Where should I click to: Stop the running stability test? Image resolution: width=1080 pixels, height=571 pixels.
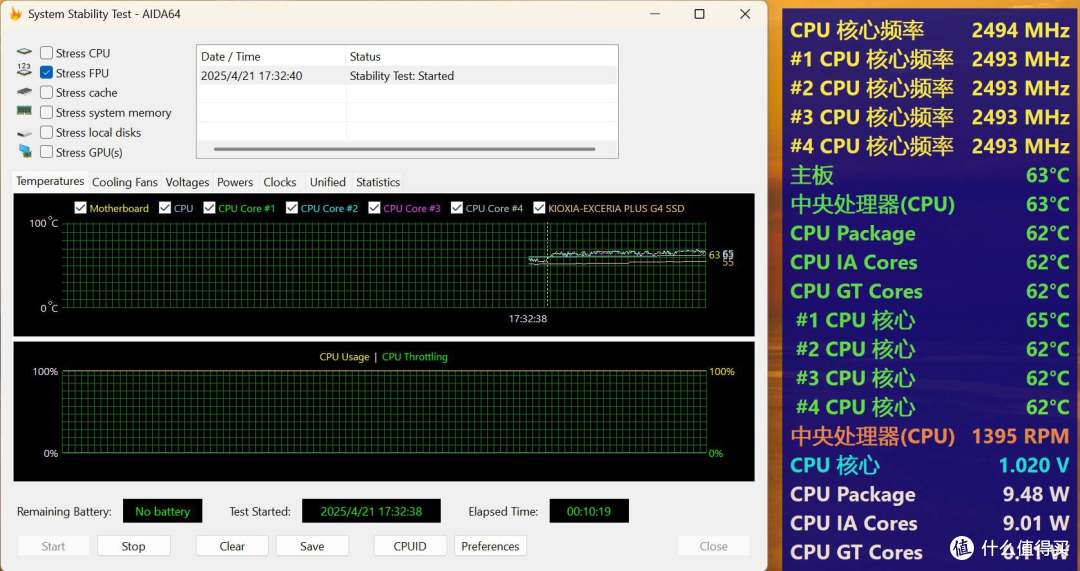pyautogui.click(x=134, y=546)
